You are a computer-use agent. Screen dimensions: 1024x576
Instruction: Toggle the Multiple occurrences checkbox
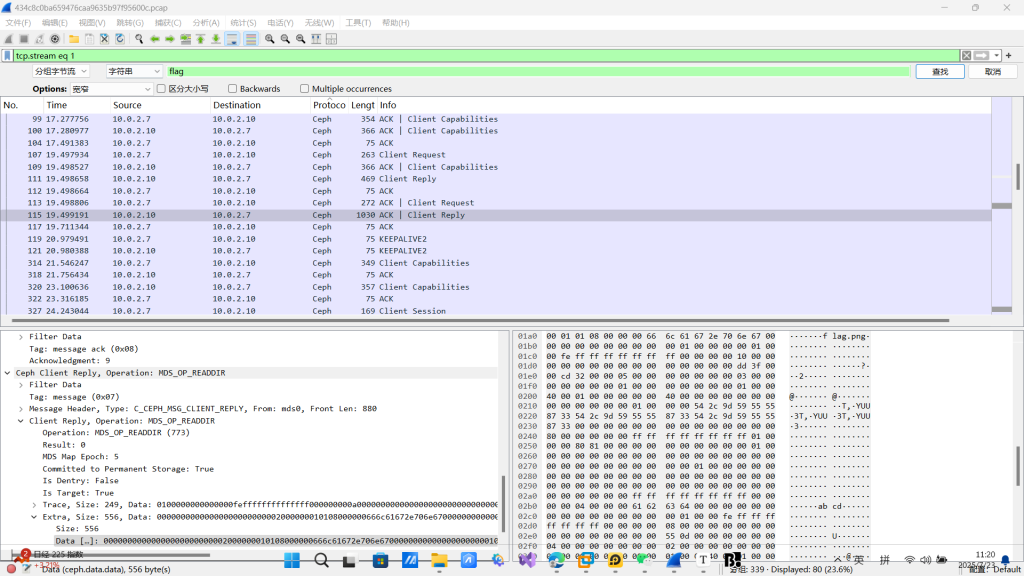305,89
